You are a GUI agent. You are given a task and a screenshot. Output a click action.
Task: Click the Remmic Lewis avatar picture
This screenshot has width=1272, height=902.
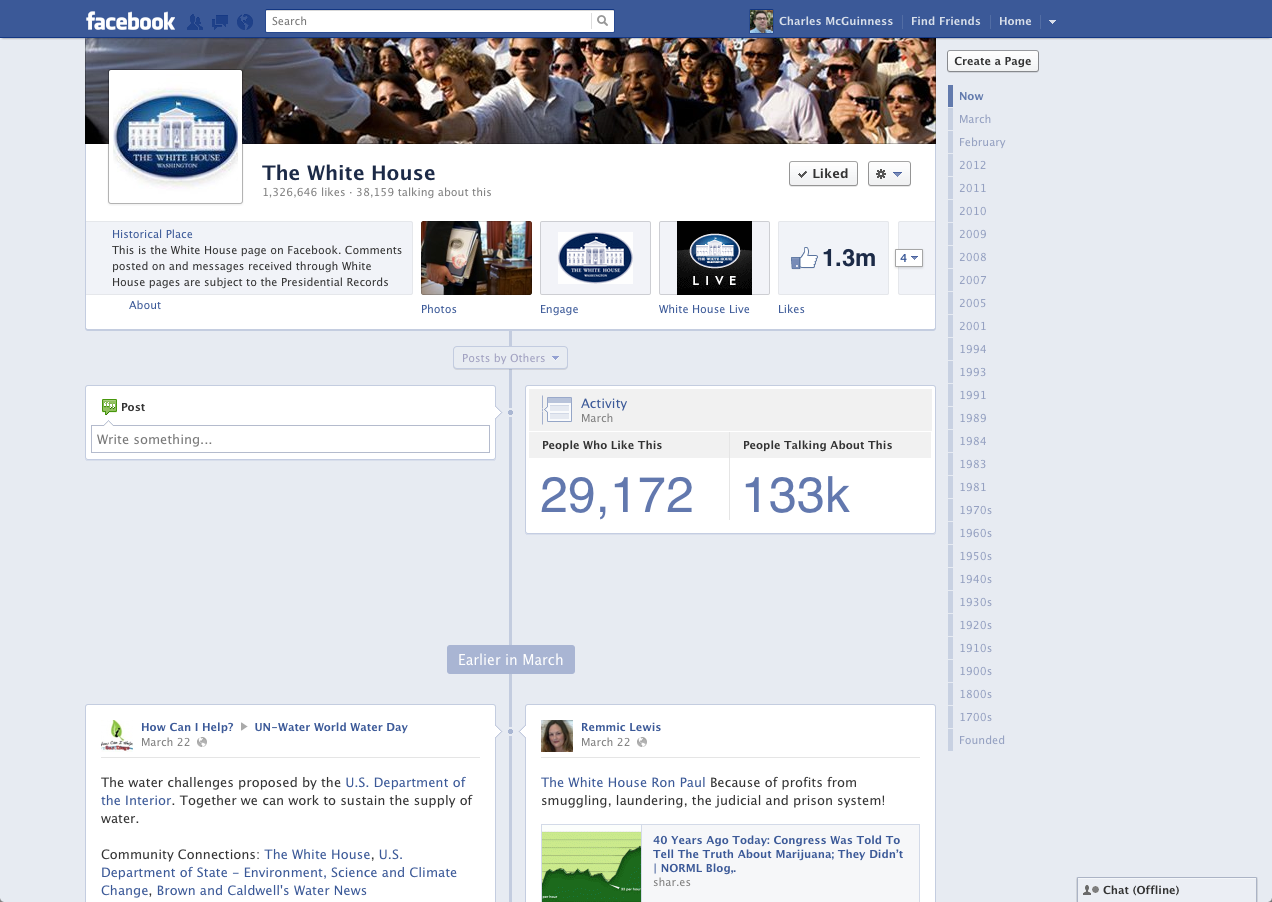point(557,735)
